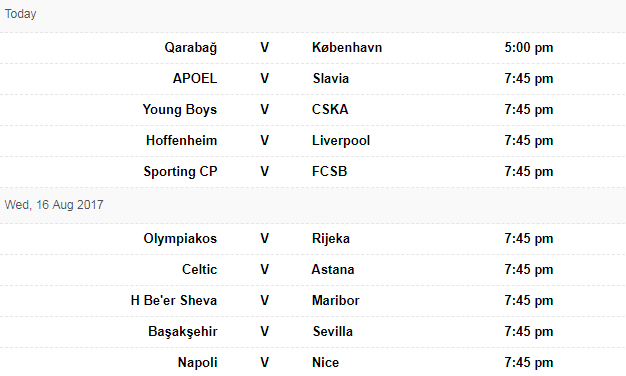Select Sevilla in the fixture list
The image size is (626, 376).
click(x=333, y=331)
